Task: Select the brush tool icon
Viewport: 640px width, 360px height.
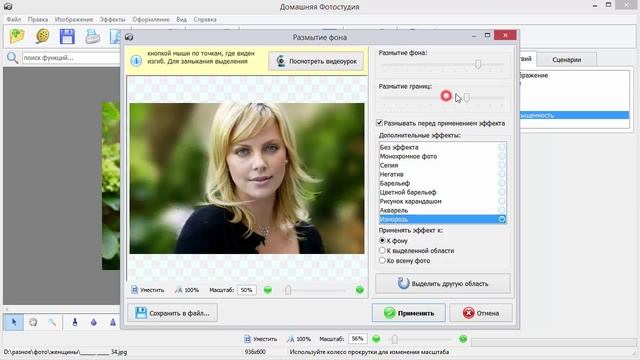Action: point(75,322)
